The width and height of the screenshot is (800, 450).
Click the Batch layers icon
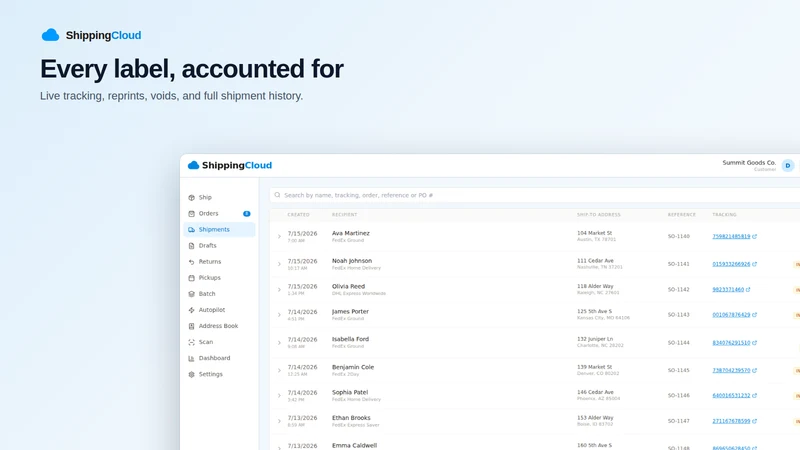(x=191, y=294)
